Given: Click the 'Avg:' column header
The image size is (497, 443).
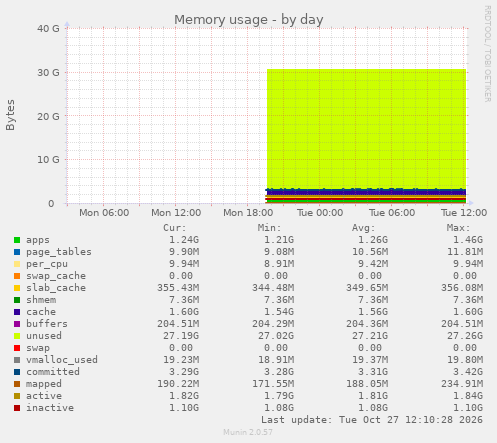Looking at the screenshot, I should click(363, 228).
